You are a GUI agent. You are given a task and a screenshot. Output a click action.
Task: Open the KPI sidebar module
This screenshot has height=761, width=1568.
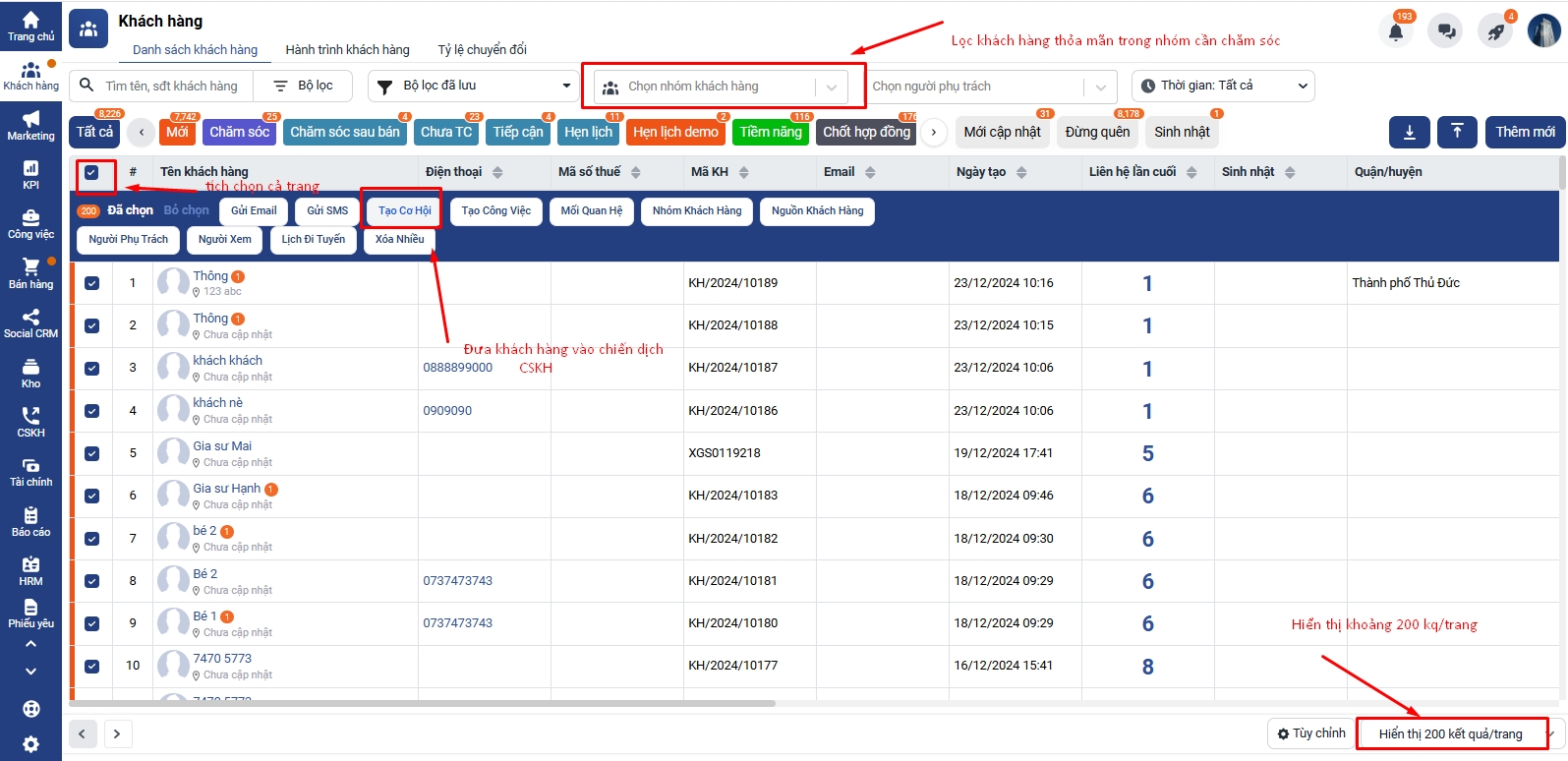pyautogui.click(x=30, y=175)
